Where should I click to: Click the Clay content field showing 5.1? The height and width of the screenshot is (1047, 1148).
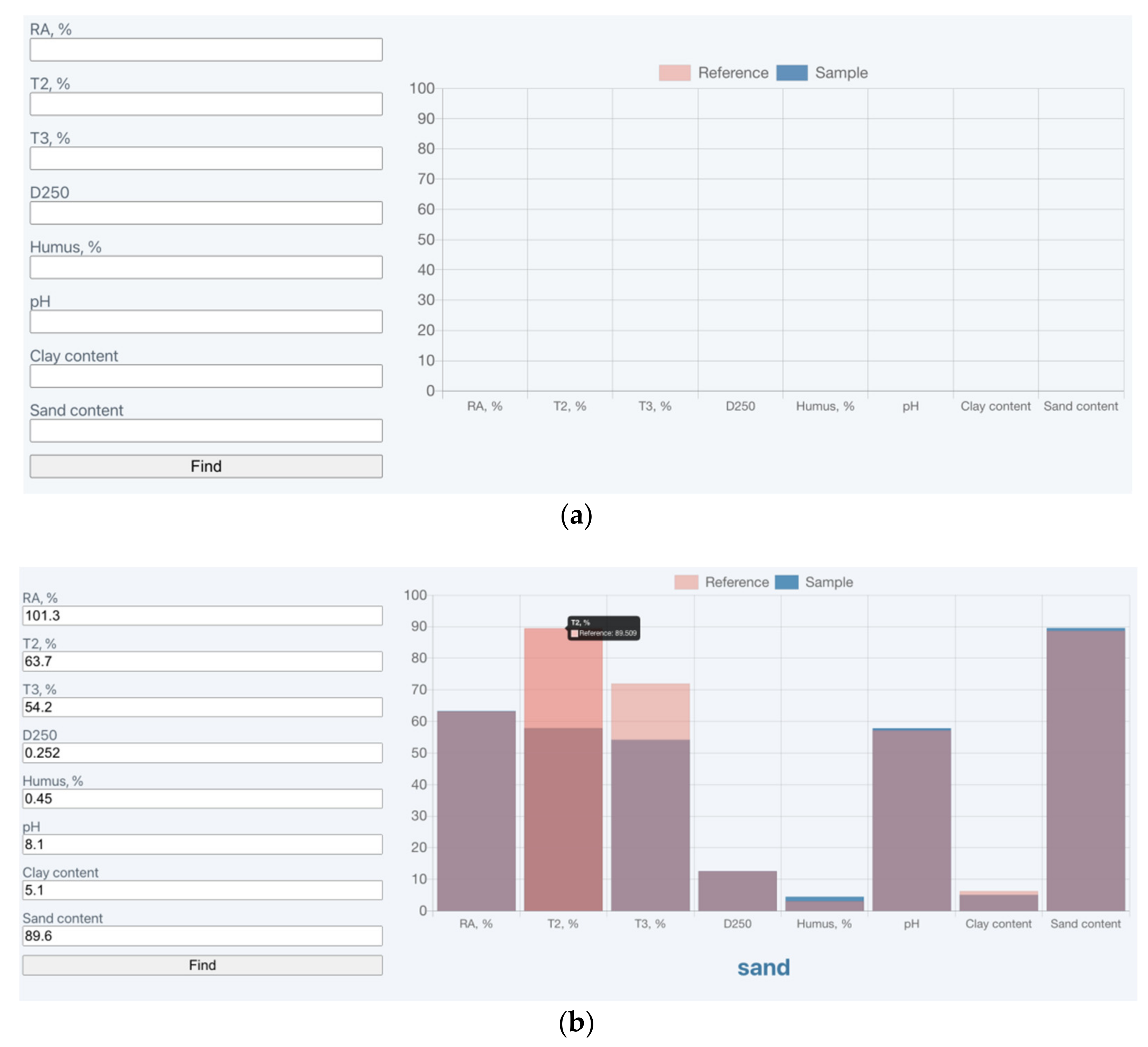click(202, 890)
